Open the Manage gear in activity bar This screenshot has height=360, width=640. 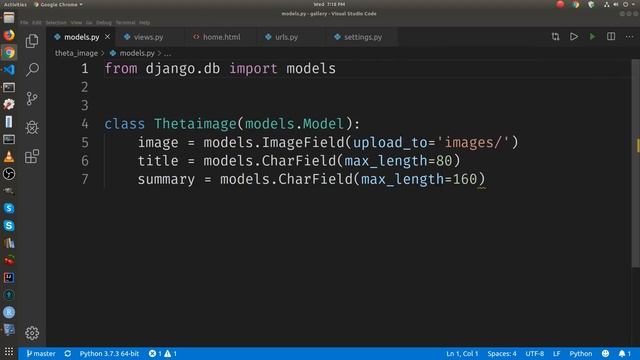point(32,333)
